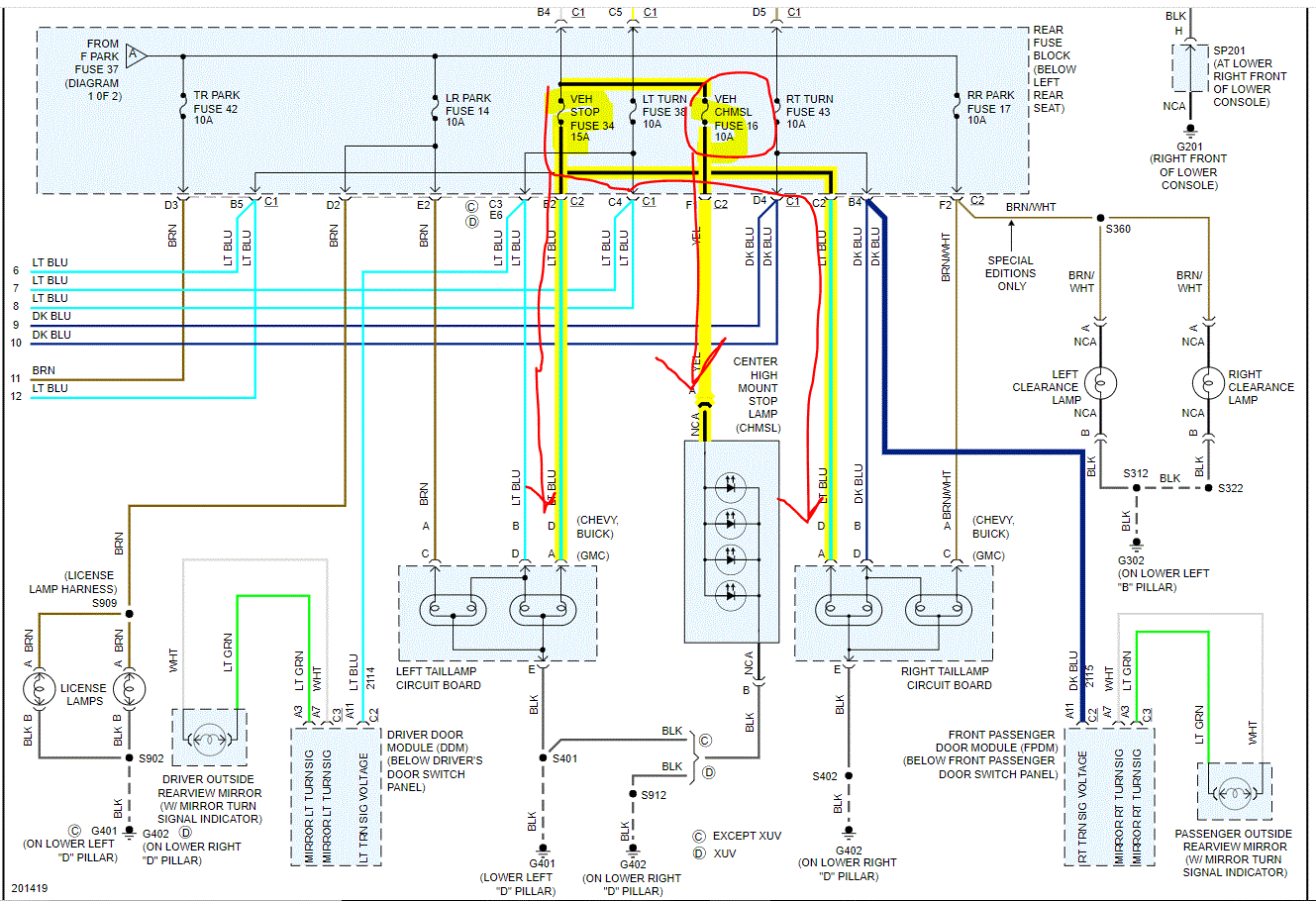
Task: Select the LT TRN SIG VOLTAGE pin label
Action: [x=364, y=808]
